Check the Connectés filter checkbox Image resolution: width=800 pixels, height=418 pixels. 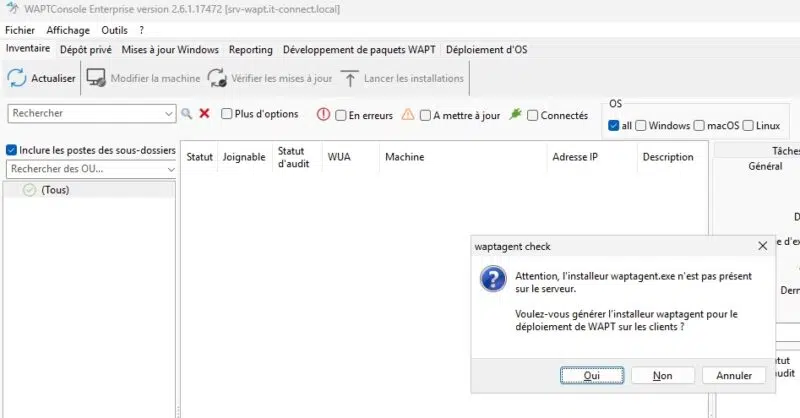click(532, 115)
